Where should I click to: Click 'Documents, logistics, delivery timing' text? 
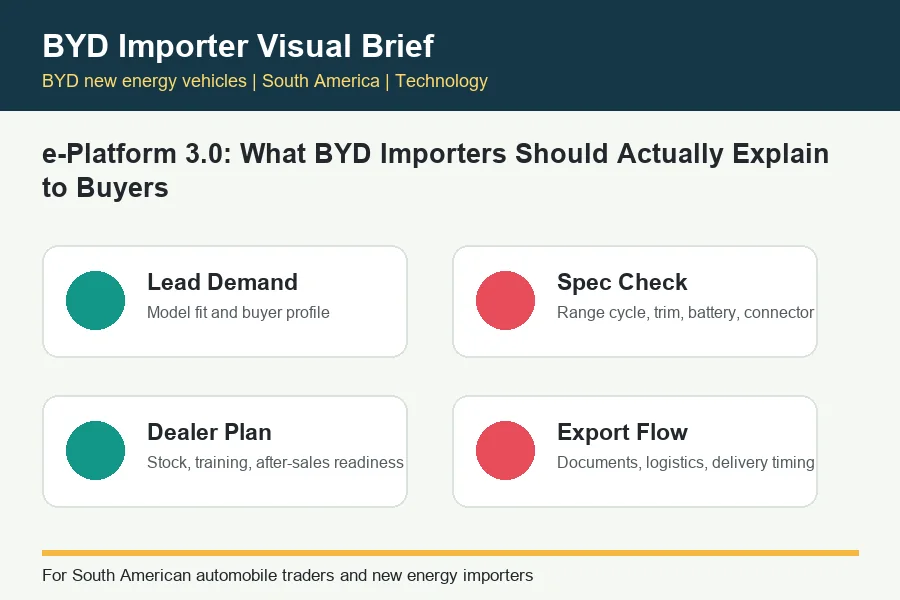[685, 462]
